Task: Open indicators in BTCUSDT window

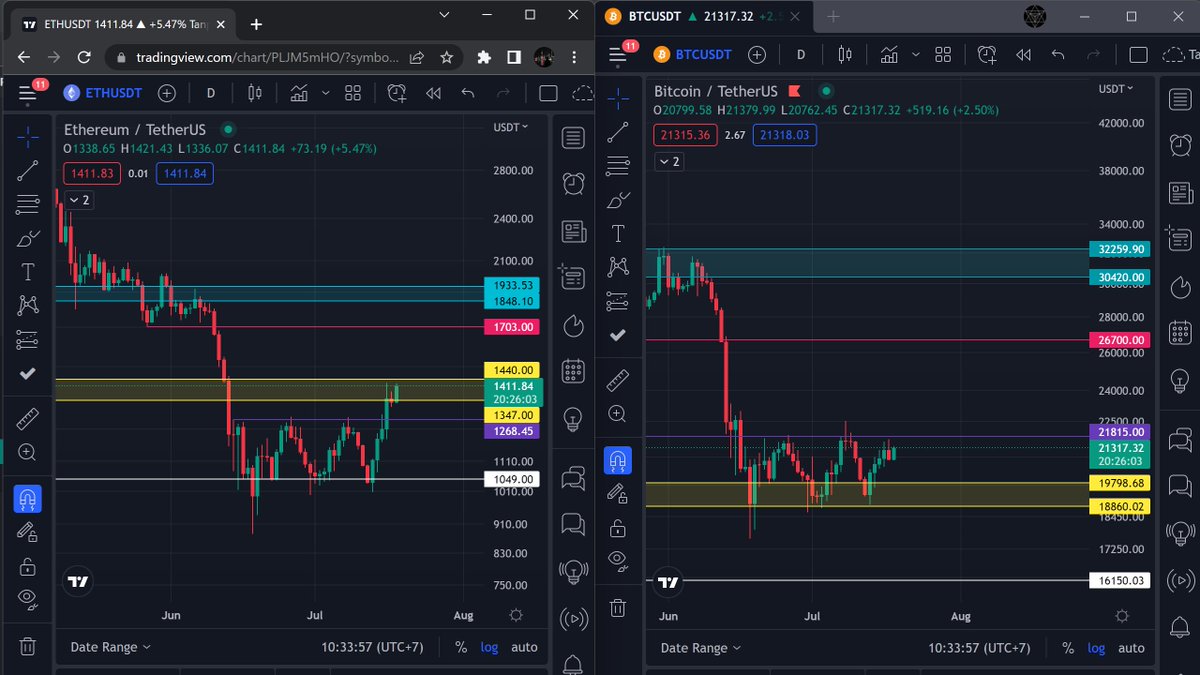Action: coord(888,54)
